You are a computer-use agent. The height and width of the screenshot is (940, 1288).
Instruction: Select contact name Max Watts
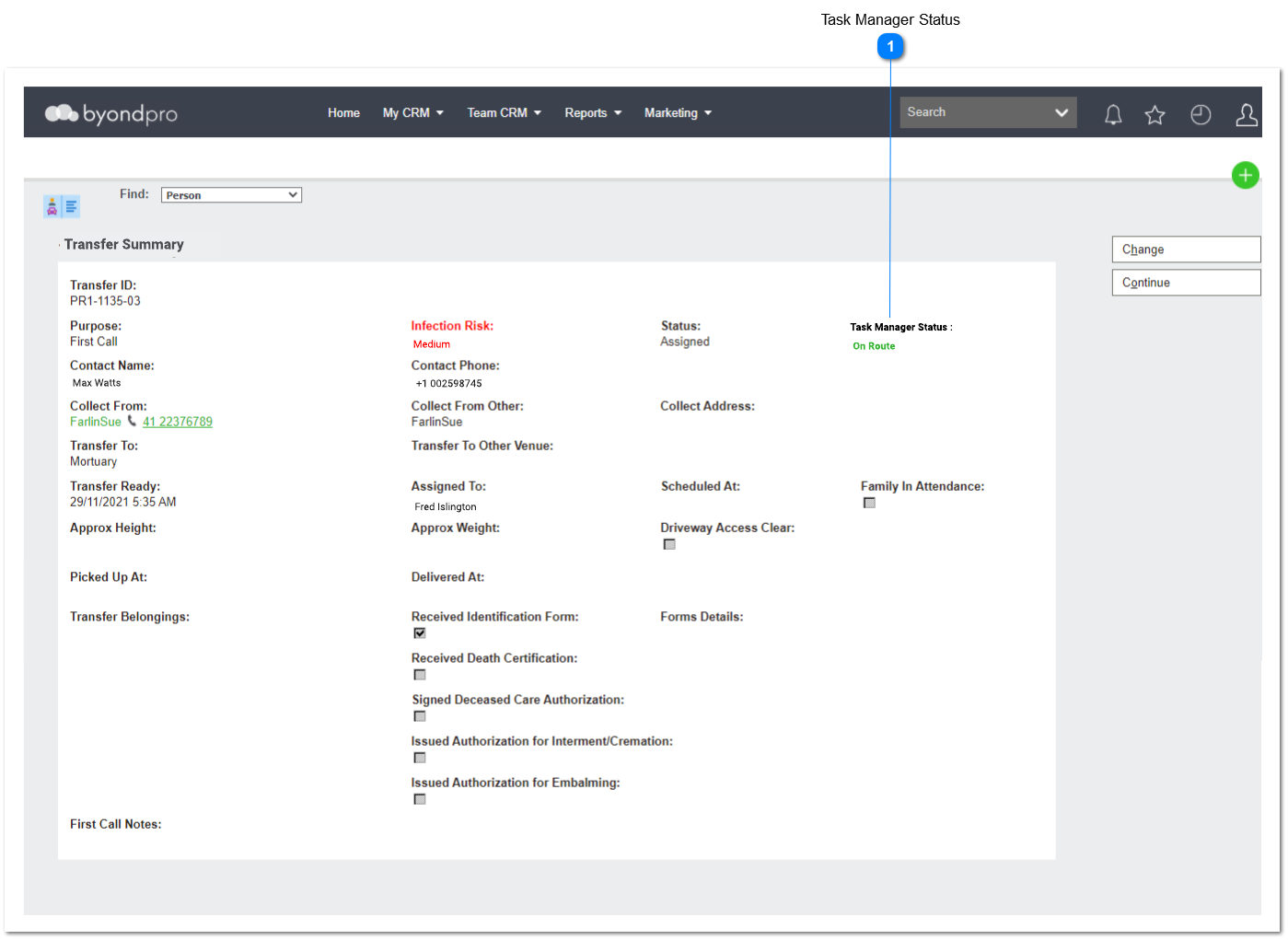(x=97, y=383)
